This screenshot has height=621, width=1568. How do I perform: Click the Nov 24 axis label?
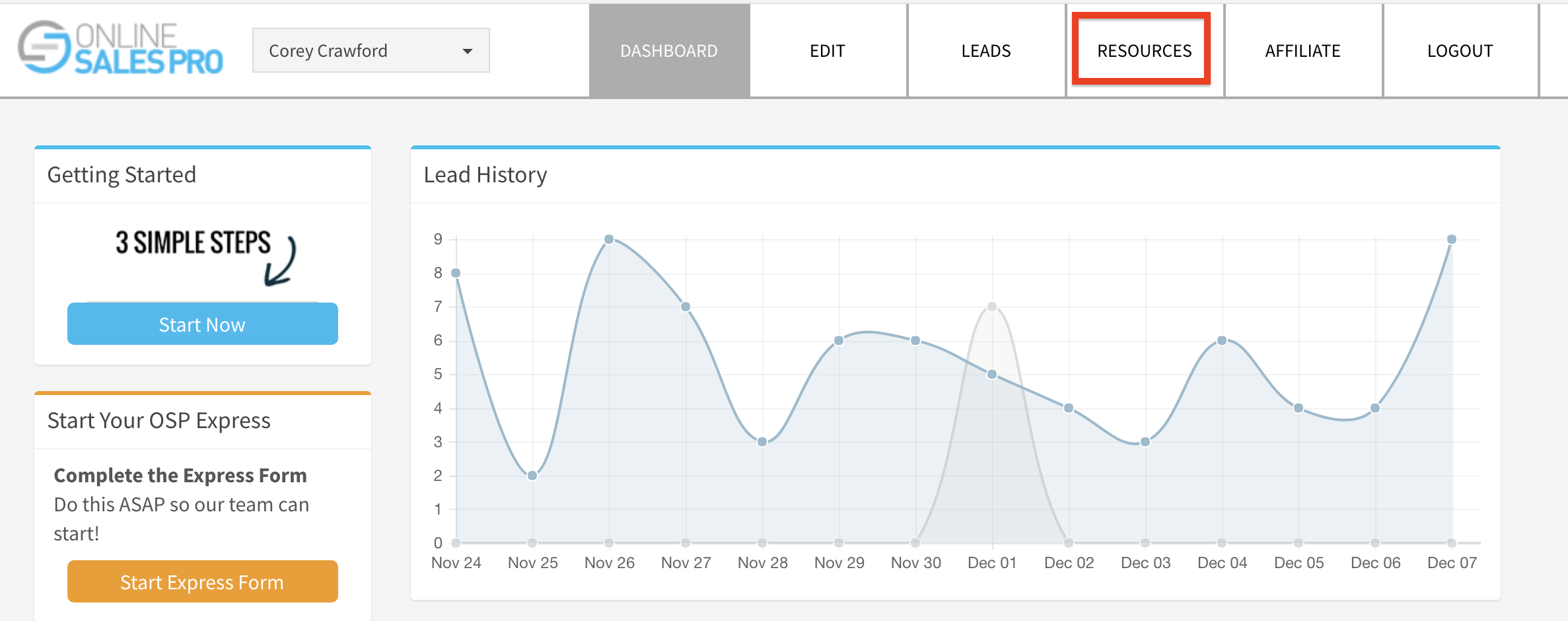(456, 563)
